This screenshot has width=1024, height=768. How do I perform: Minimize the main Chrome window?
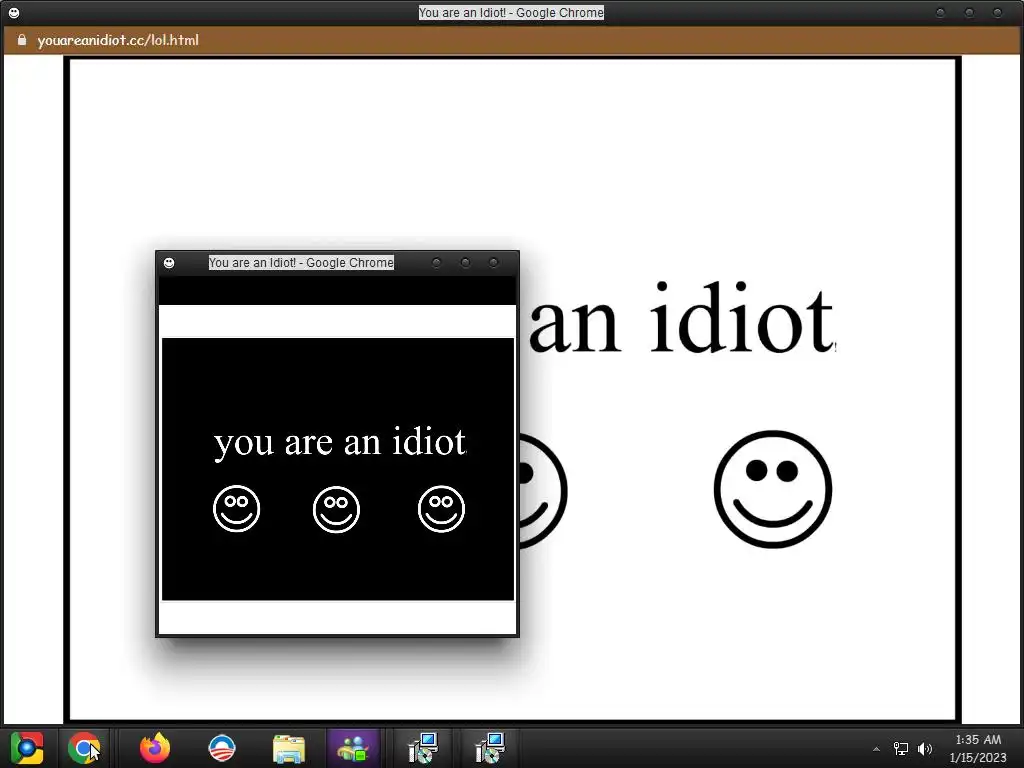pos(940,12)
